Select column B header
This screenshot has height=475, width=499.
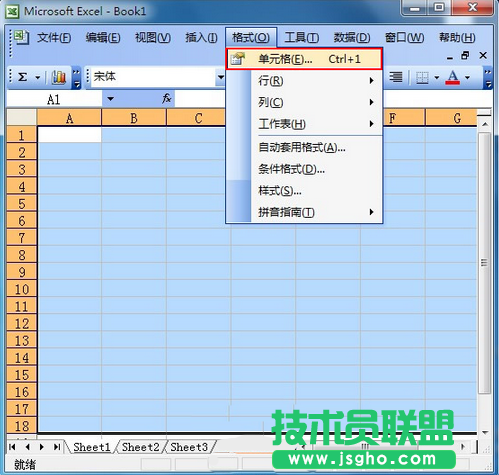click(x=134, y=118)
